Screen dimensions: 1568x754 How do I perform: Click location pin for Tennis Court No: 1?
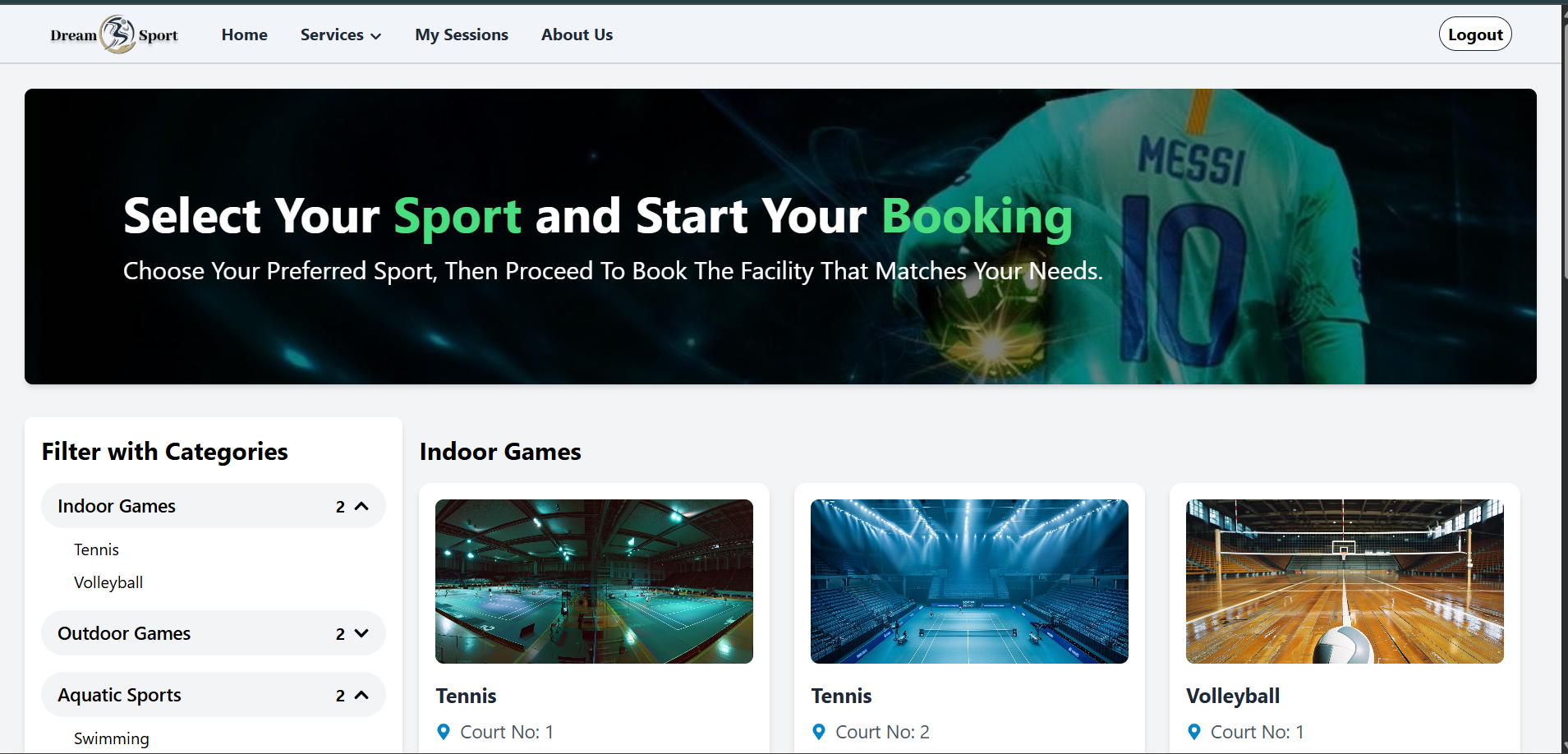tap(444, 732)
